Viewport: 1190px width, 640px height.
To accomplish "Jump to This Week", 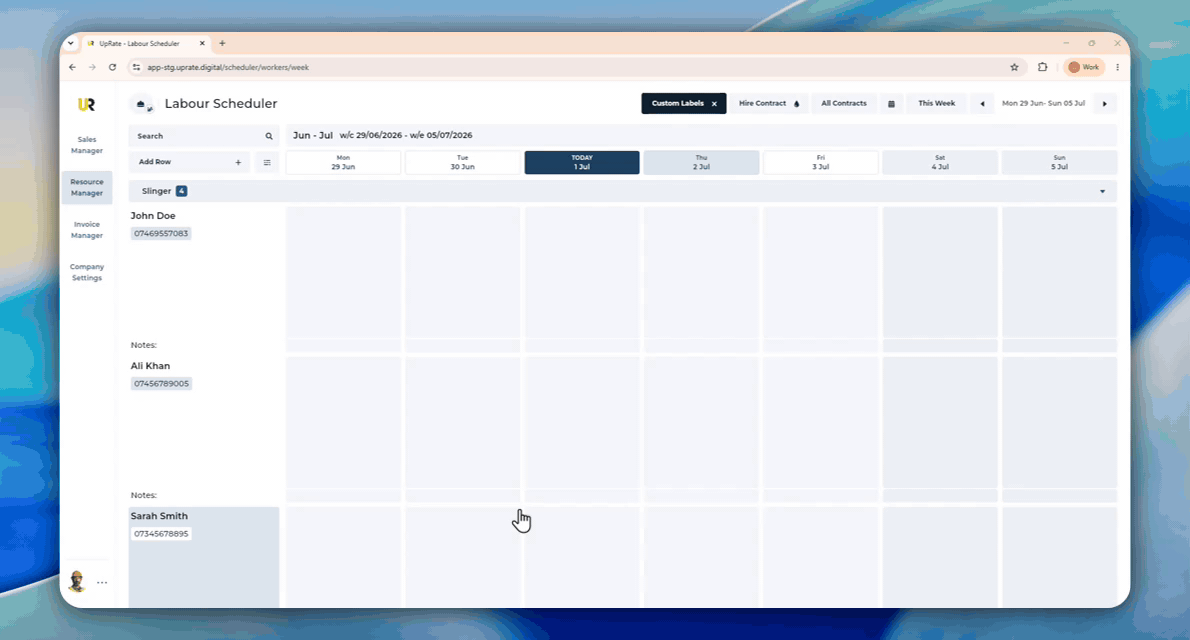I will (937, 103).
